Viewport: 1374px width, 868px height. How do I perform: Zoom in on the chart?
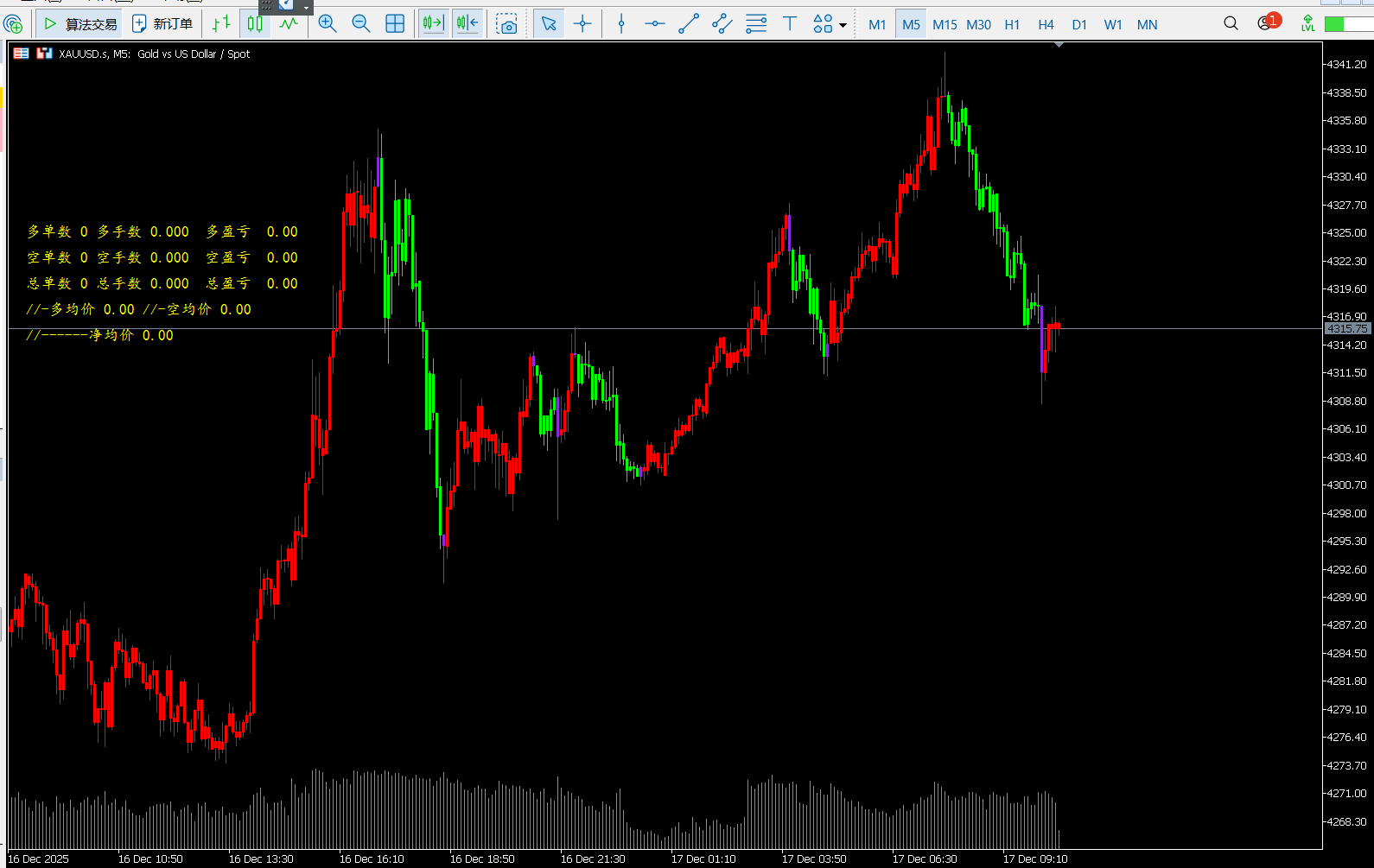(328, 24)
